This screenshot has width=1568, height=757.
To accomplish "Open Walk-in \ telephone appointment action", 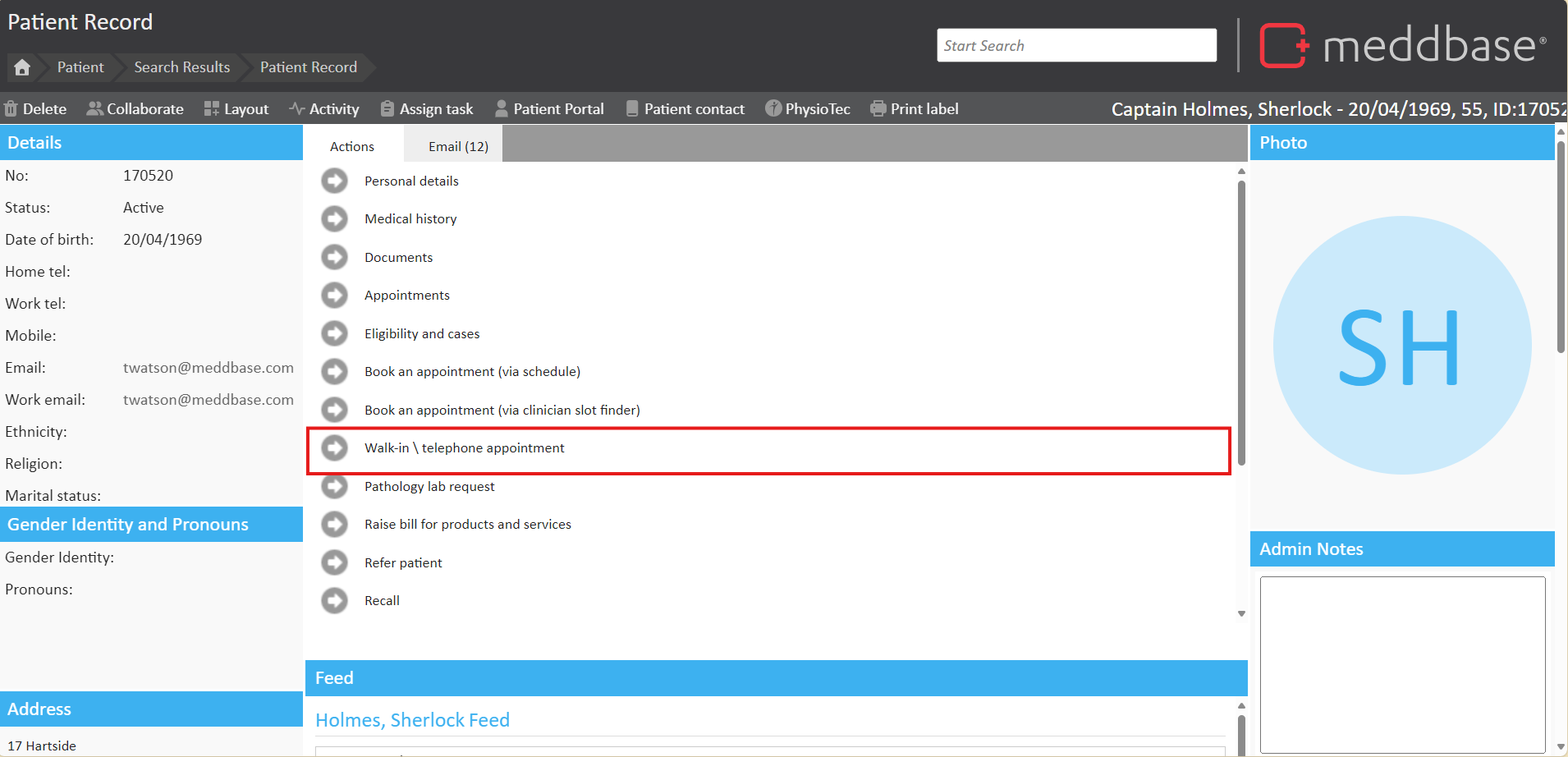I will 465,448.
